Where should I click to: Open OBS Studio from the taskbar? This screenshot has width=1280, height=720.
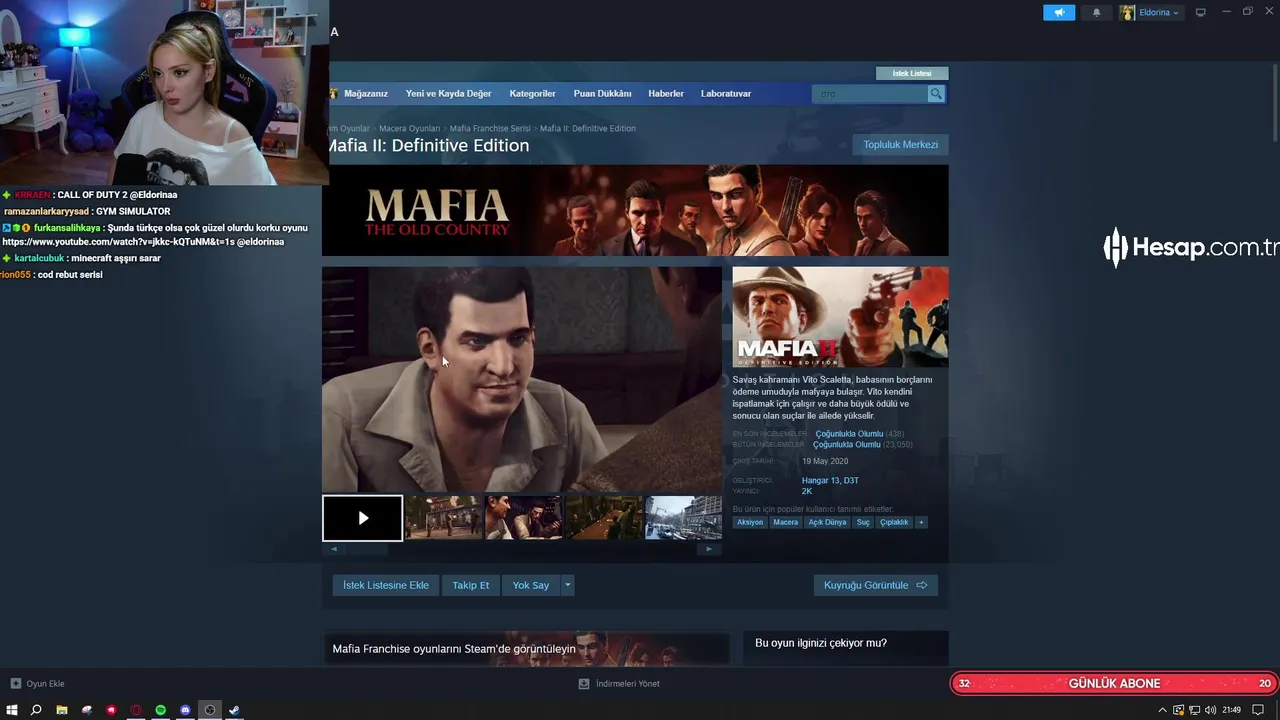(210, 710)
